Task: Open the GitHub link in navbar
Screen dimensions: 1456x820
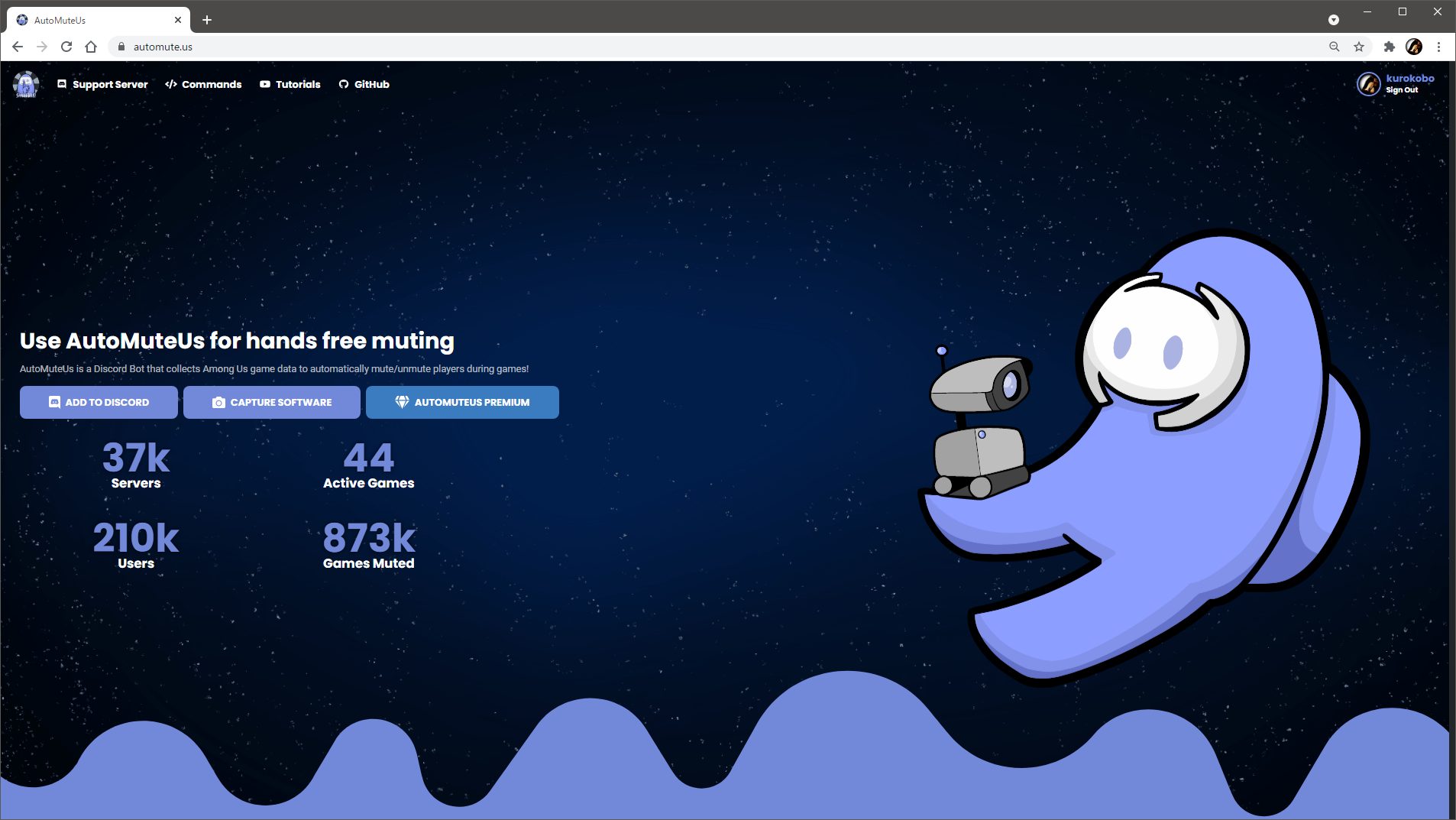Action: [364, 85]
